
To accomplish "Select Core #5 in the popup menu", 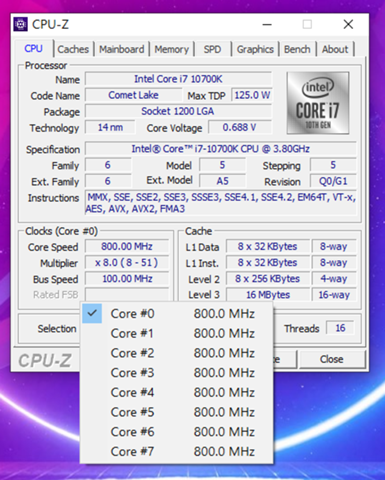I will [176, 412].
